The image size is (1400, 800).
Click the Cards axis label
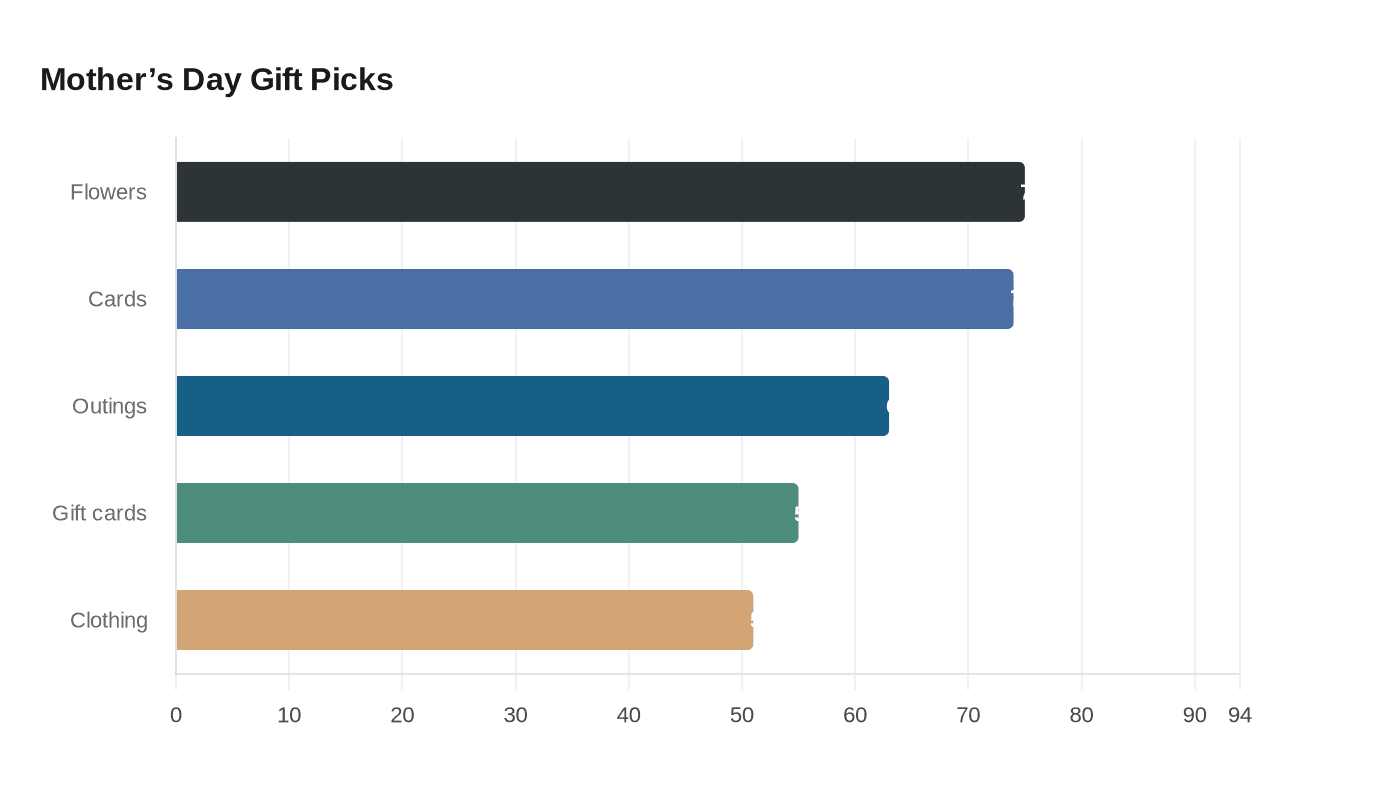pyautogui.click(x=117, y=299)
